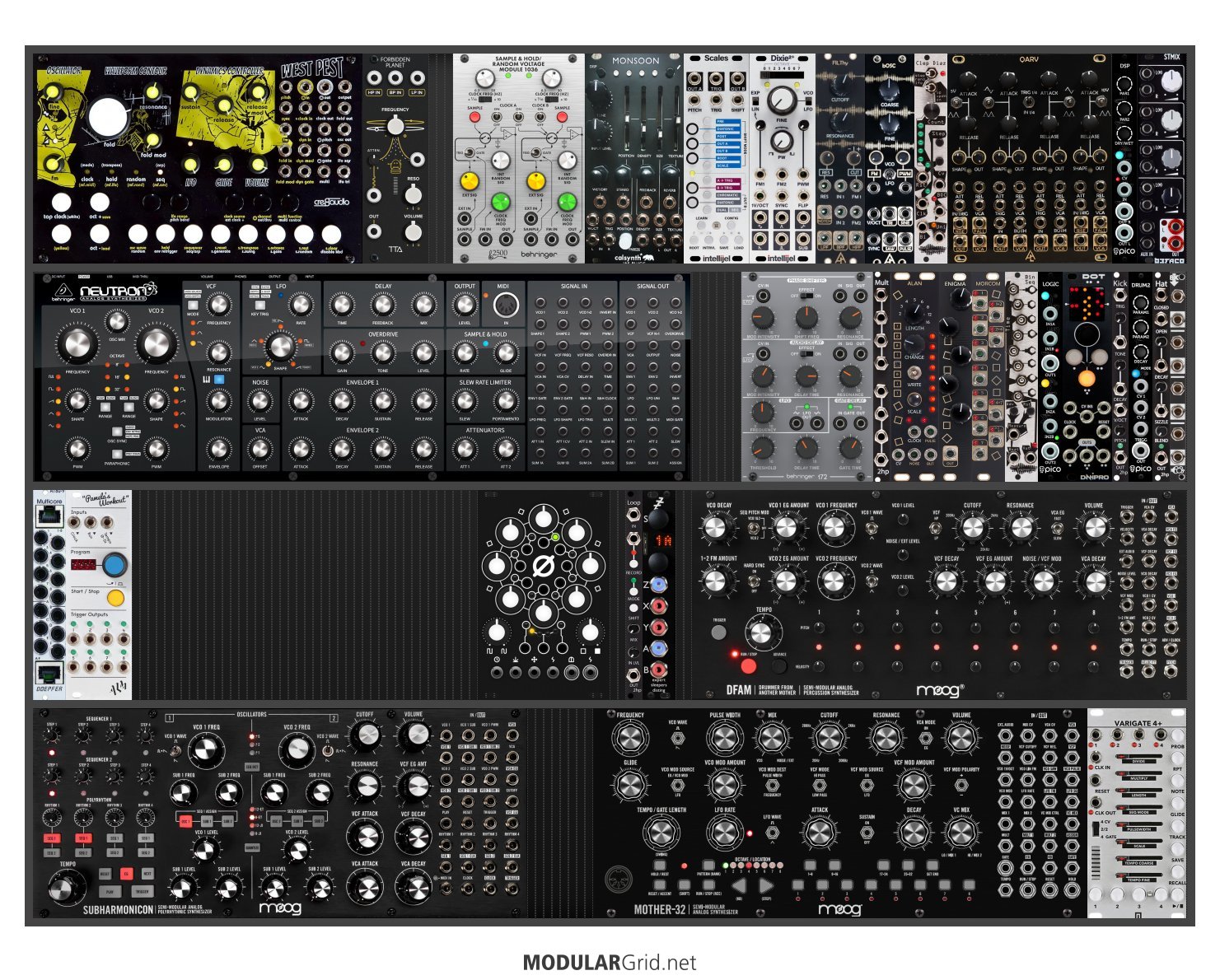The image size is (1220, 980).
Task: Click the Subharmonicon VCO 1 FREQ knob
Action: (x=206, y=751)
